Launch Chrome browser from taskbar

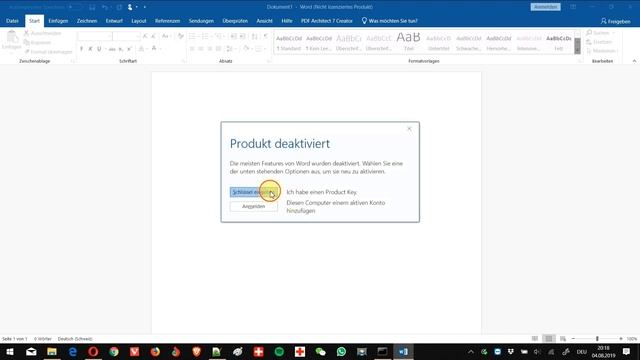(114, 351)
